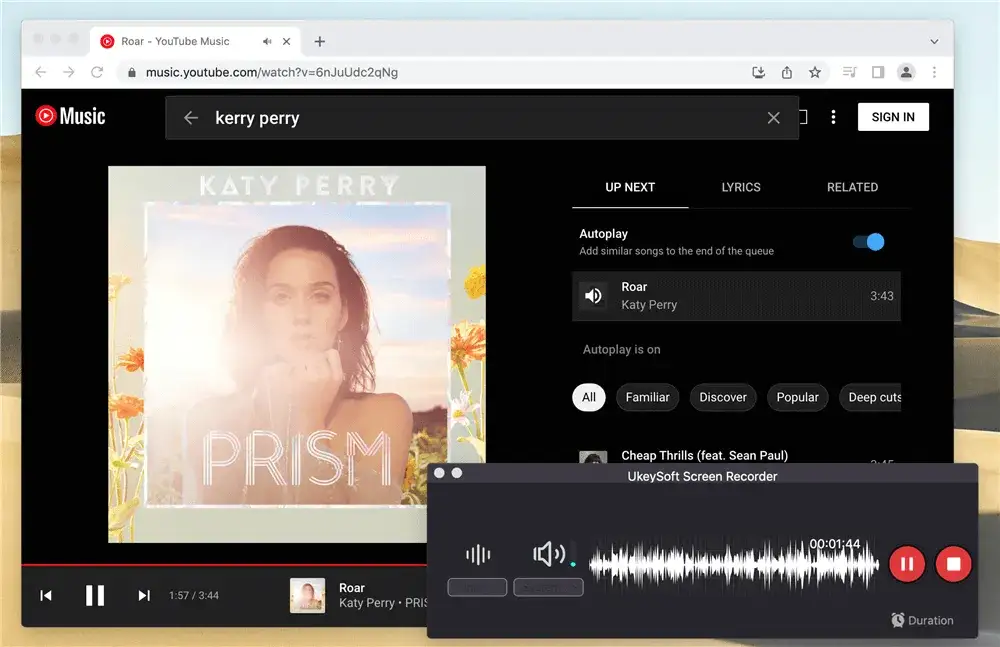Open the browser profile menu

[x=906, y=72]
